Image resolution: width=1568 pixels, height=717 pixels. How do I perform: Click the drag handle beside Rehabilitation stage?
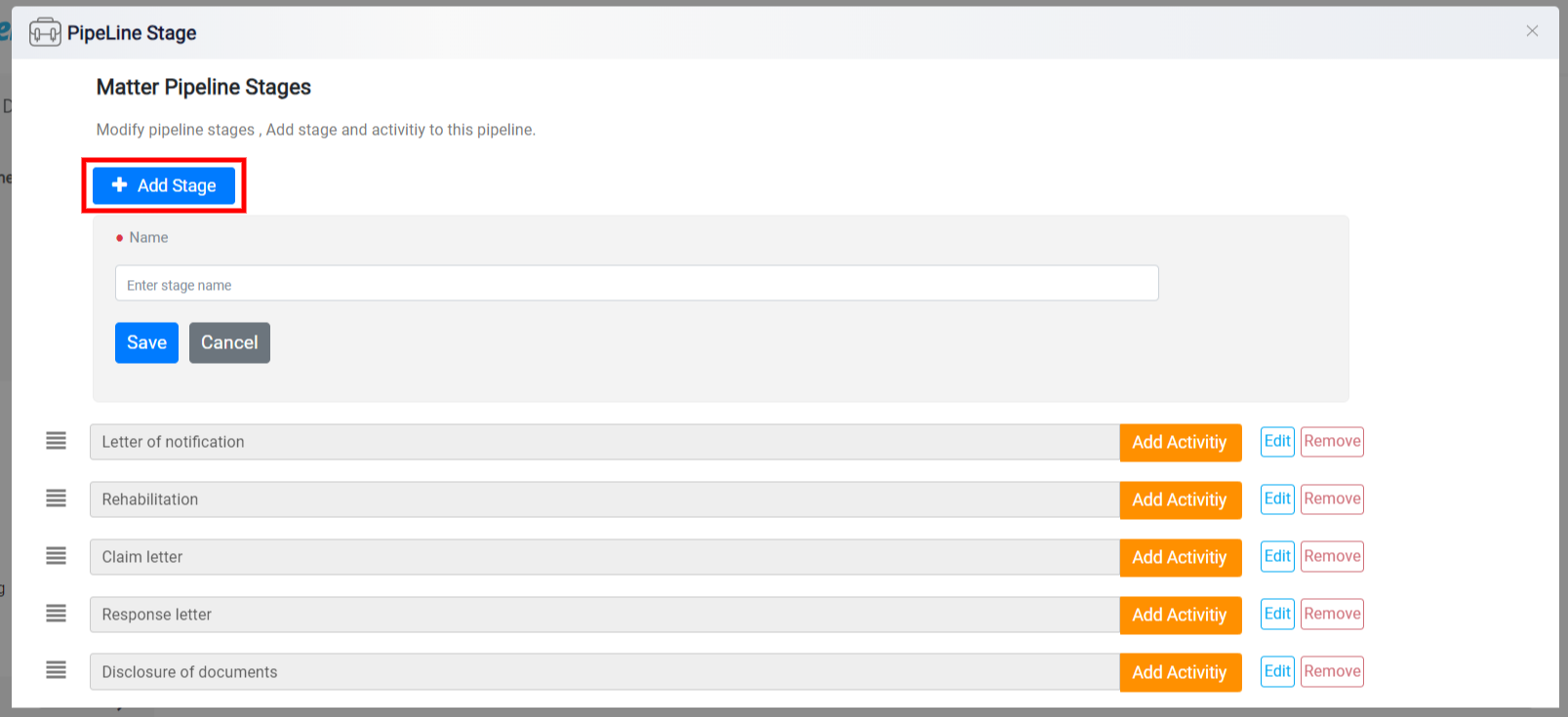tap(57, 498)
